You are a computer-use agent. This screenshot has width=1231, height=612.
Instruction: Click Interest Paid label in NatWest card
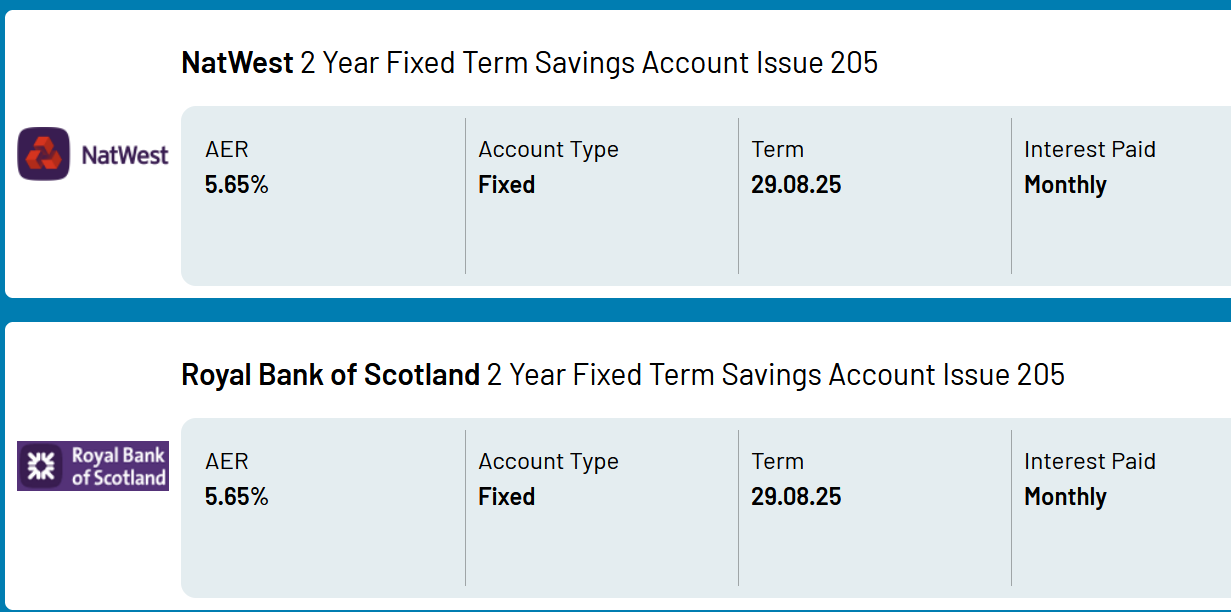pos(1090,150)
